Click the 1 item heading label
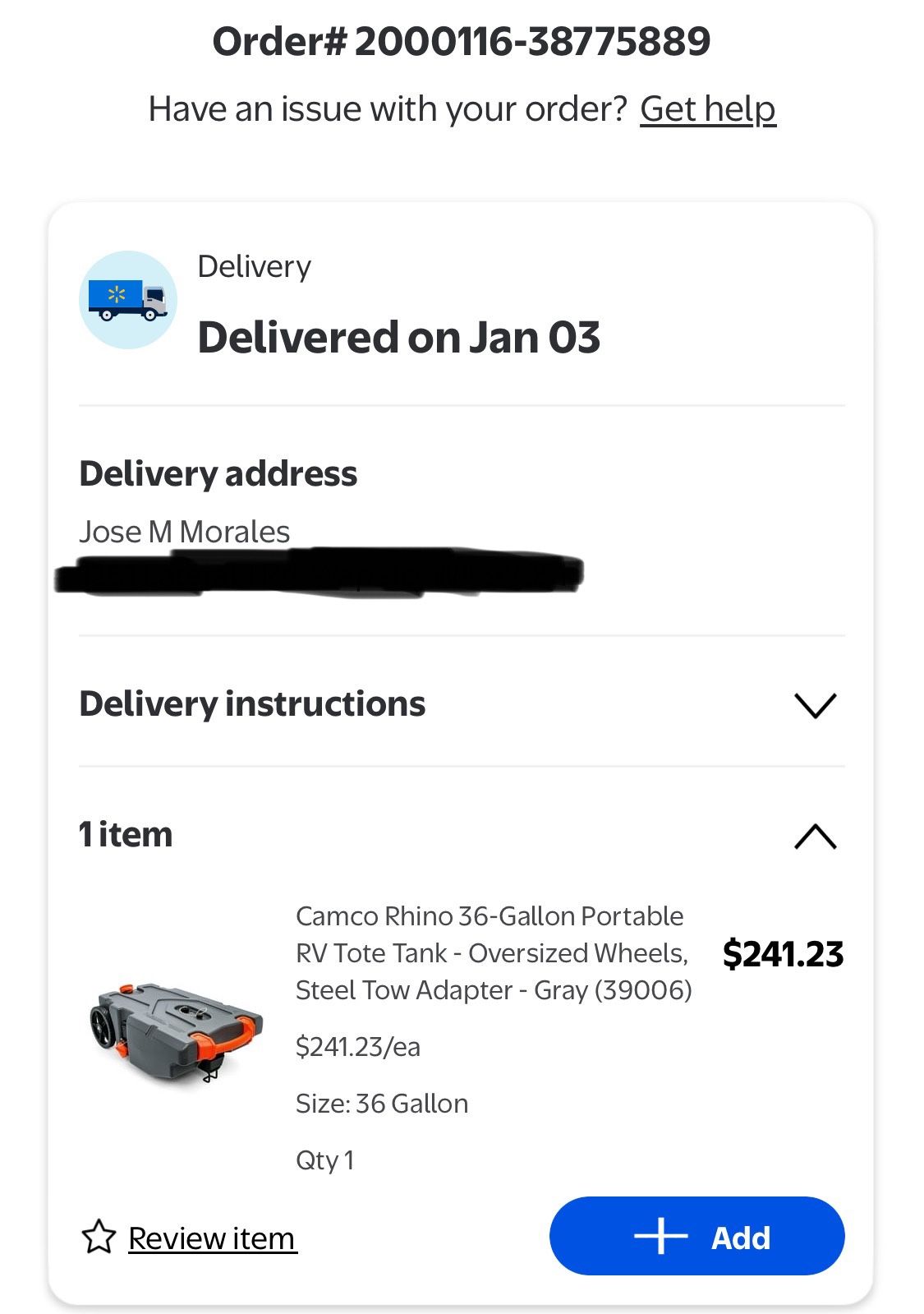 126,835
